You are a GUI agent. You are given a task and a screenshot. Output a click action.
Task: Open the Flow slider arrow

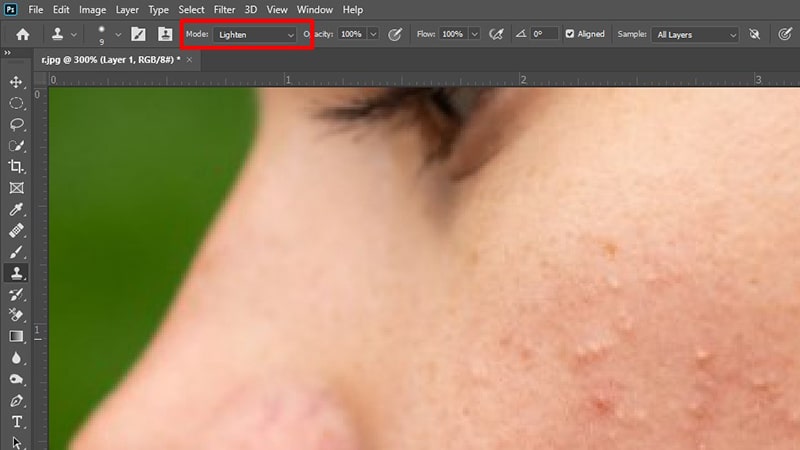(x=474, y=34)
